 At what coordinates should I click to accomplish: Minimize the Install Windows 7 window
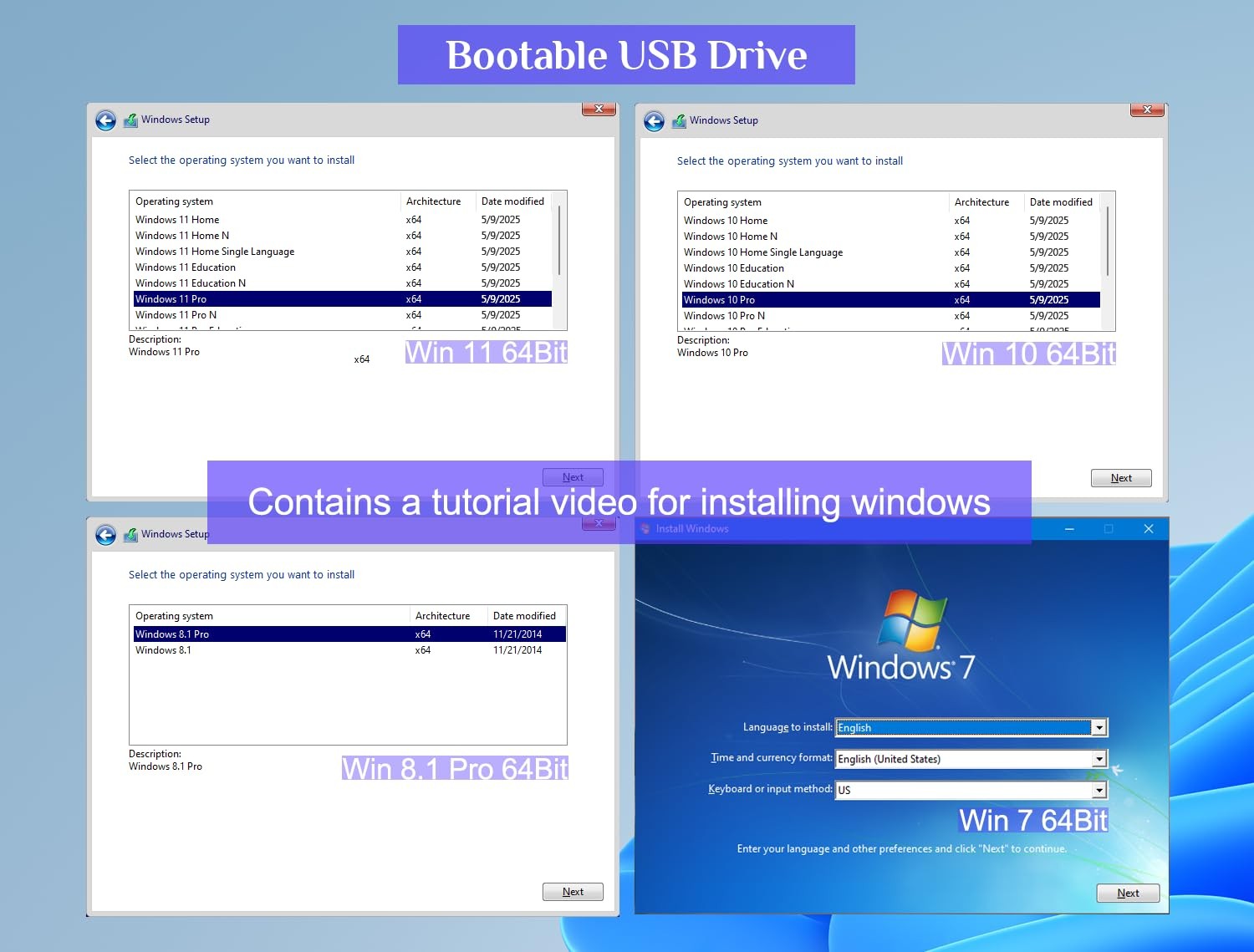(x=1069, y=529)
